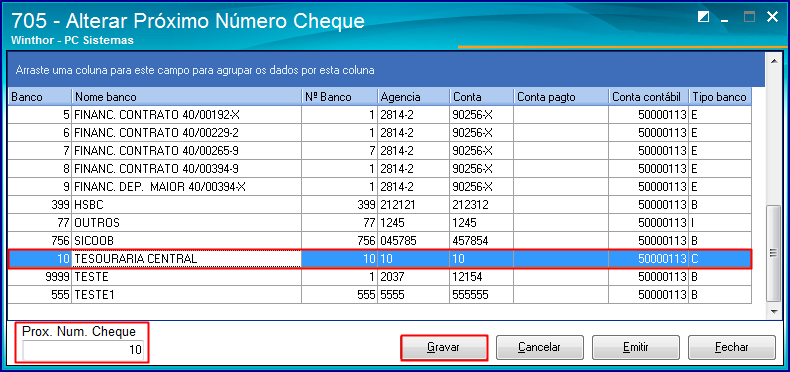This screenshot has height=372, width=790.
Task: Click the Fechar button
Action: [x=732, y=347]
